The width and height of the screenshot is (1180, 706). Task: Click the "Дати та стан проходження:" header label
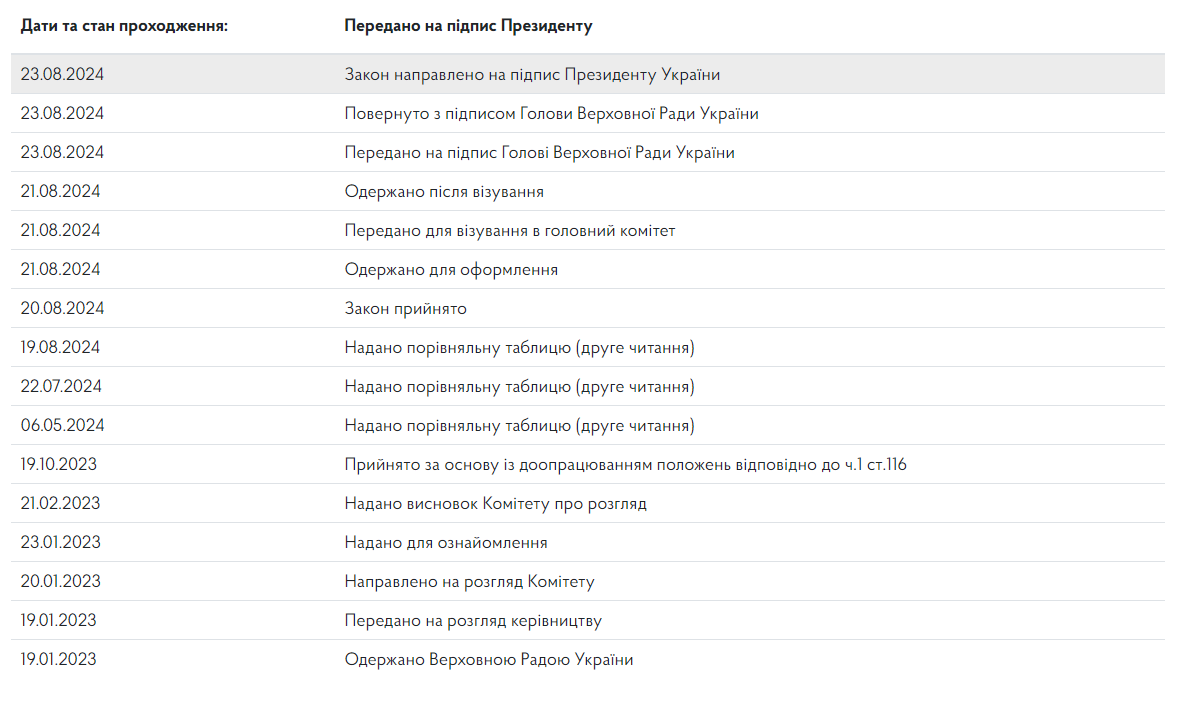[124, 26]
